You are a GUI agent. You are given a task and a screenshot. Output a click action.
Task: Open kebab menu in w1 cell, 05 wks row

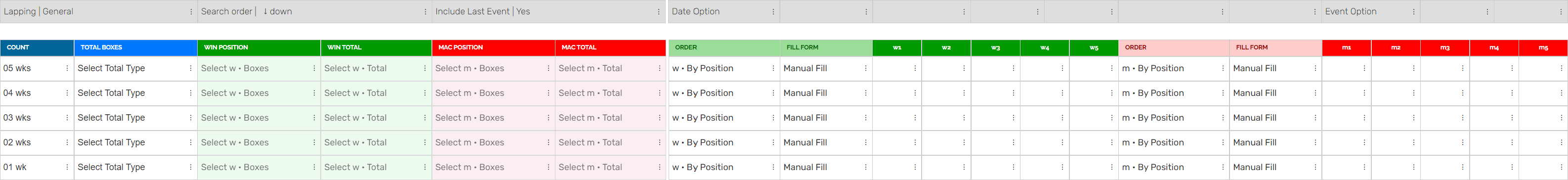pyautogui.click(x=915, y=69)
